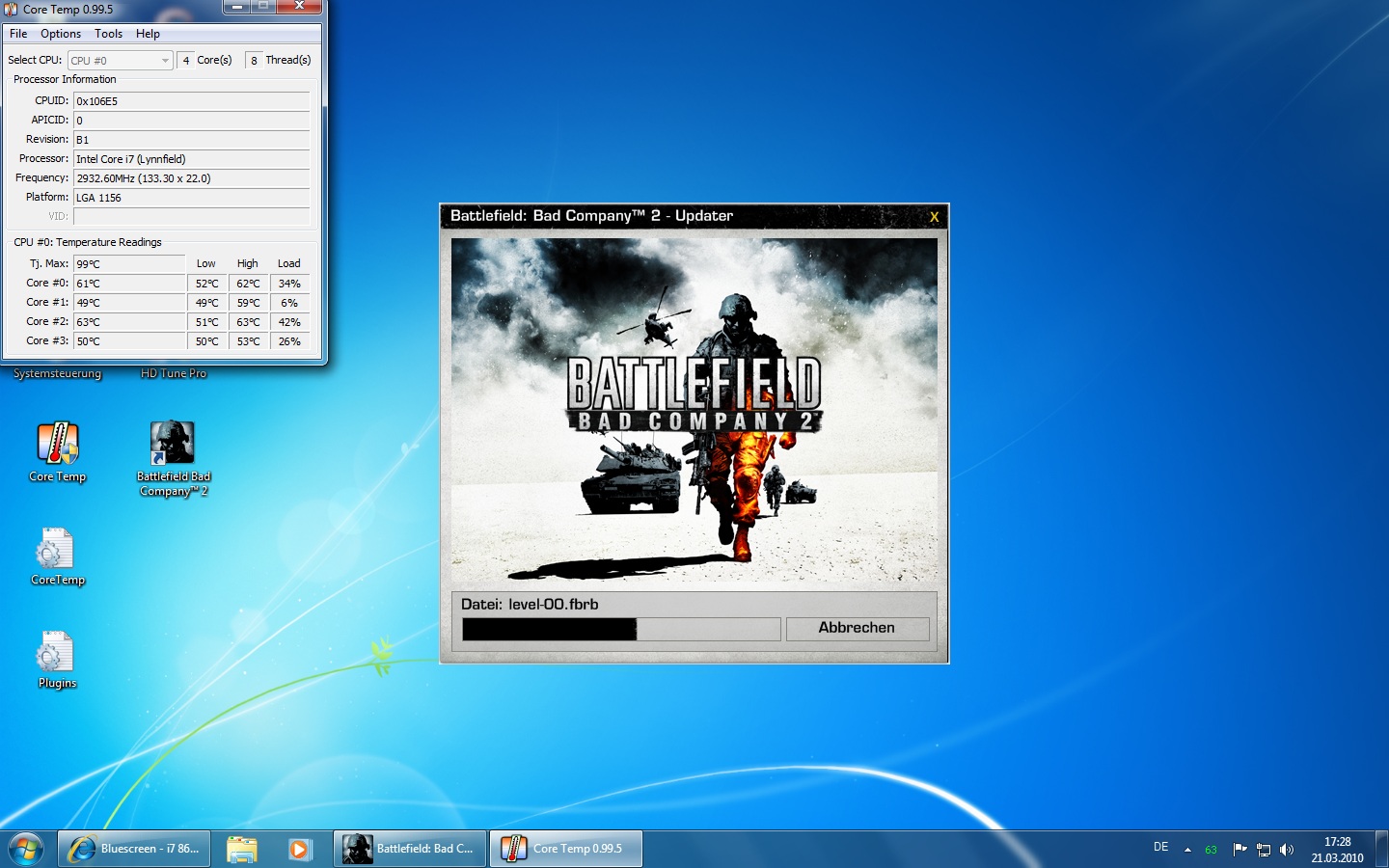This screenshot has width=1389, height=868.
Task: Open the Windows Start menu orb
Action: coord(26,849)
